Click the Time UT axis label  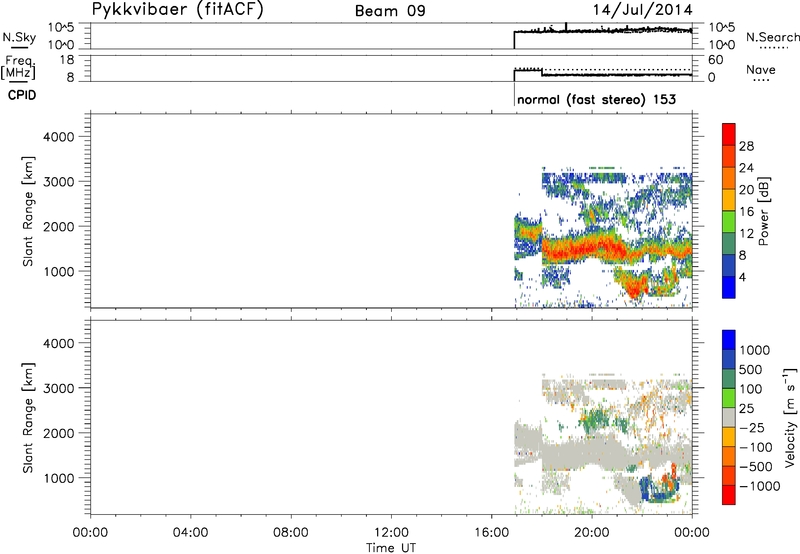pyautogui.click(x=391, y=547)
